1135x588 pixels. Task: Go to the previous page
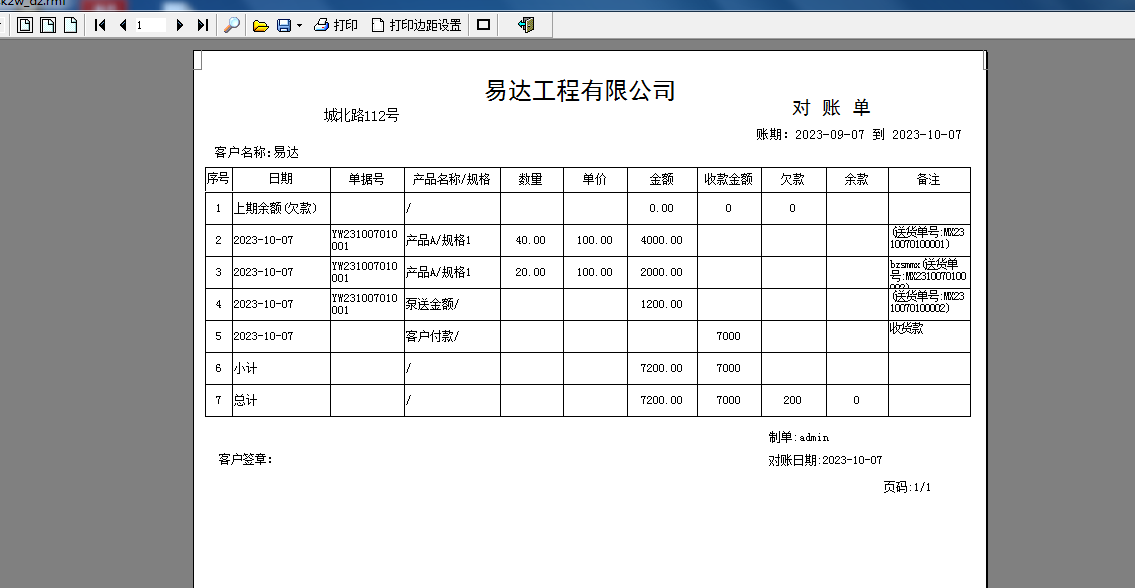(122, 25)
